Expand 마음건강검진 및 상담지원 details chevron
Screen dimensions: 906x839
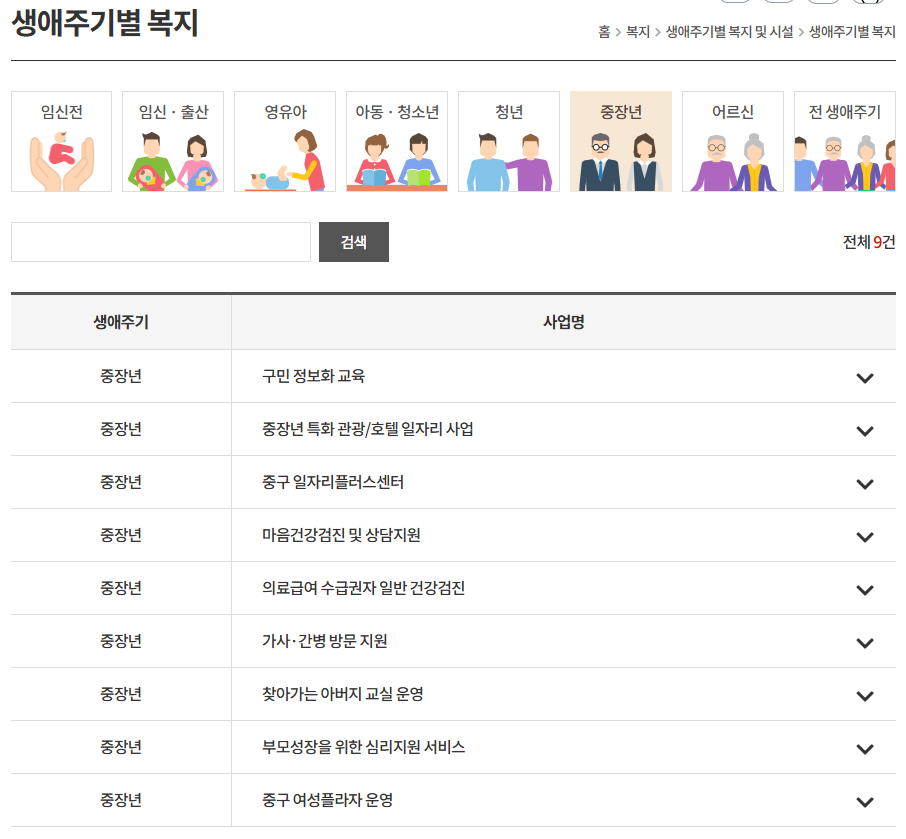click(865, 537)
